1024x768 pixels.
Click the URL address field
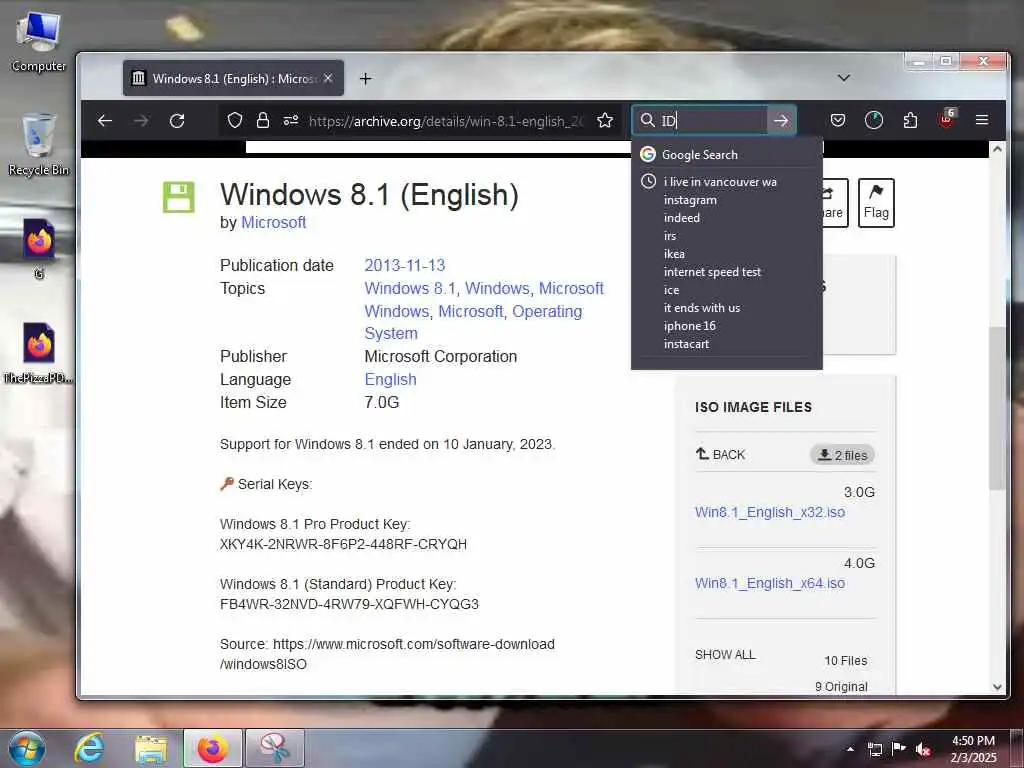click(x=447, y=121)
